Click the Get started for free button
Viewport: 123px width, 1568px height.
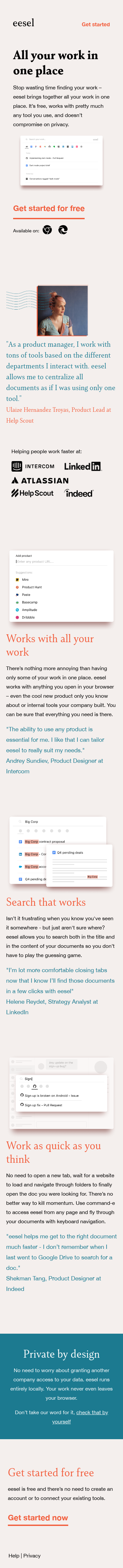pyautogui.click(x=49, y=208)
